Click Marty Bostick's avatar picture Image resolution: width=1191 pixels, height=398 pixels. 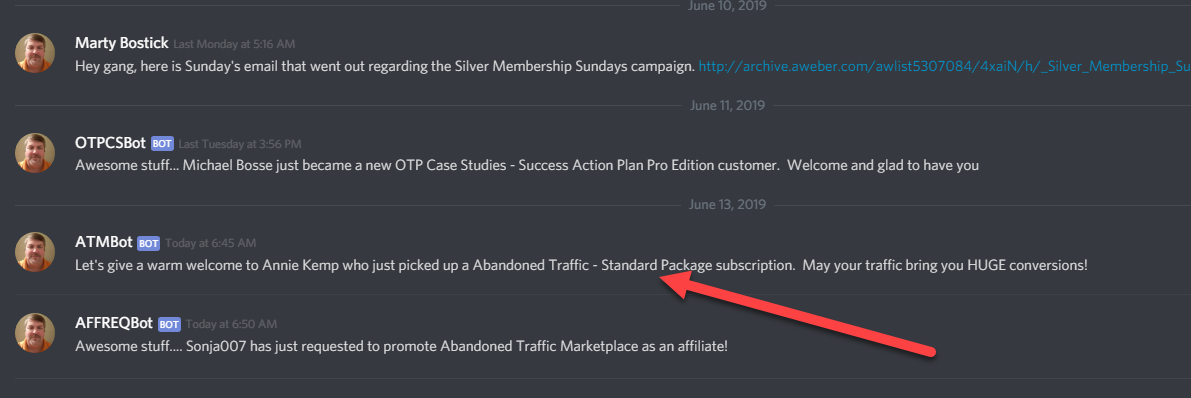coord(35,53)
